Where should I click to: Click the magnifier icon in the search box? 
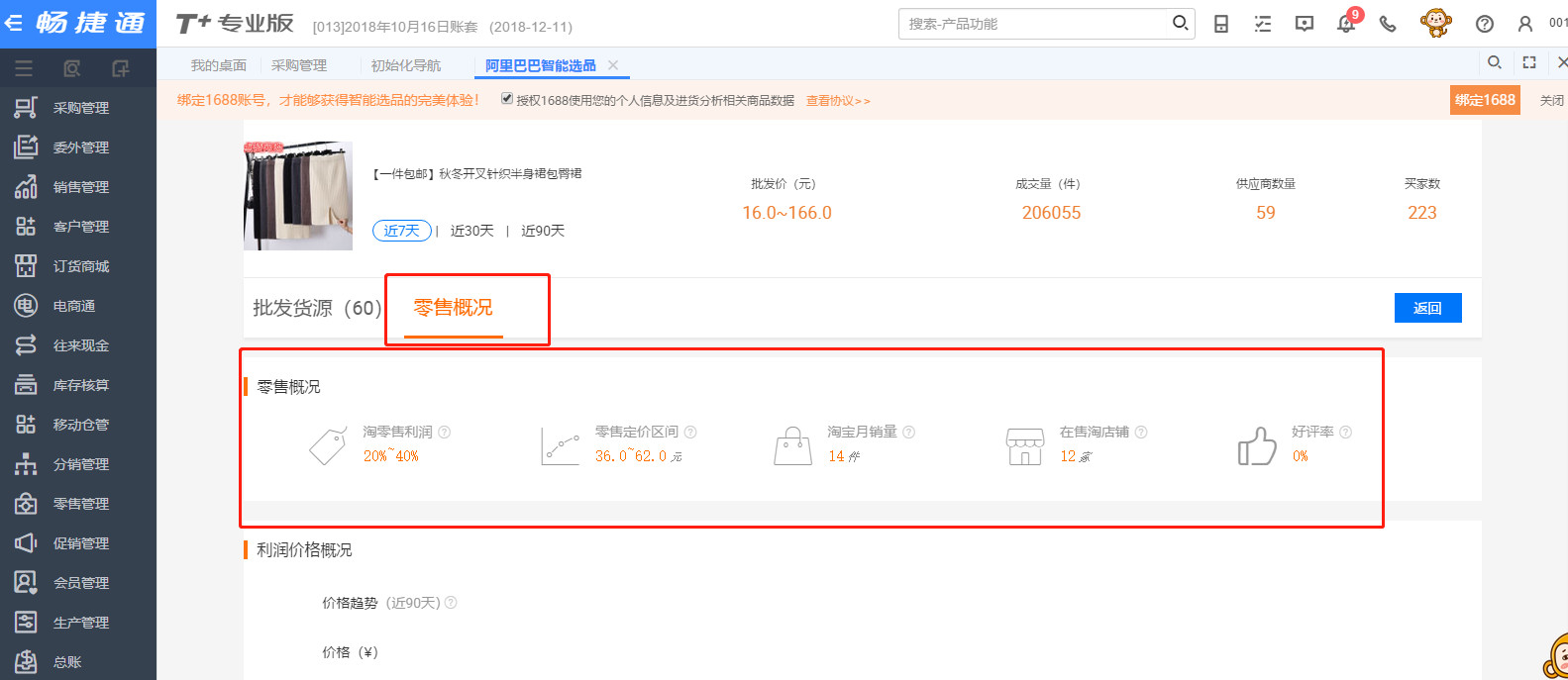(x=1180, y=23)
